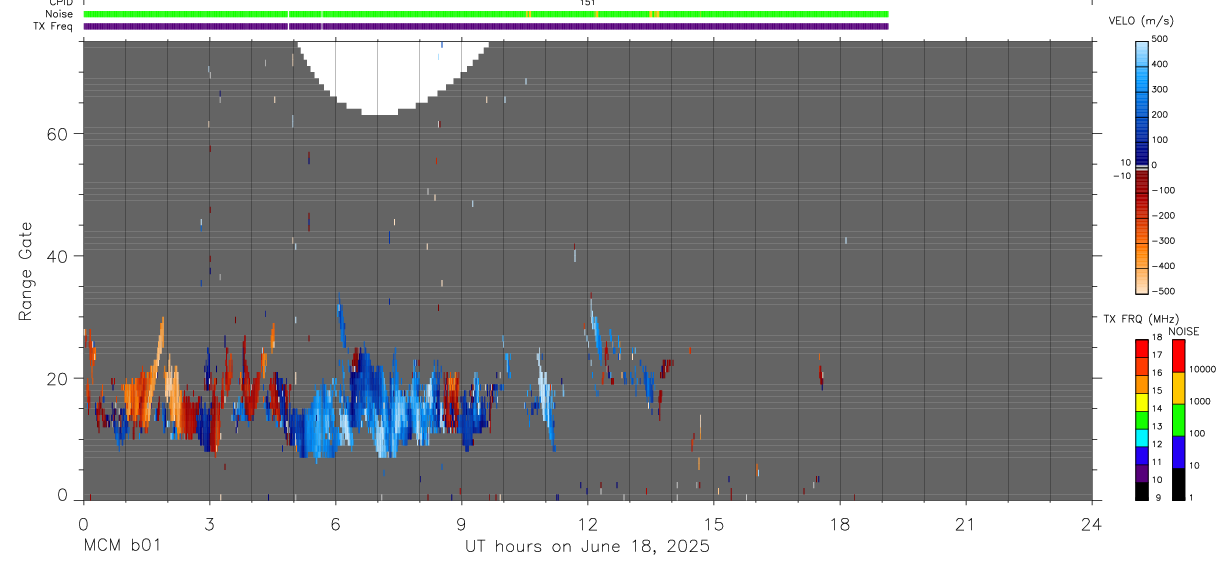Click the '15' UT hour tick label

coord(714,523)
